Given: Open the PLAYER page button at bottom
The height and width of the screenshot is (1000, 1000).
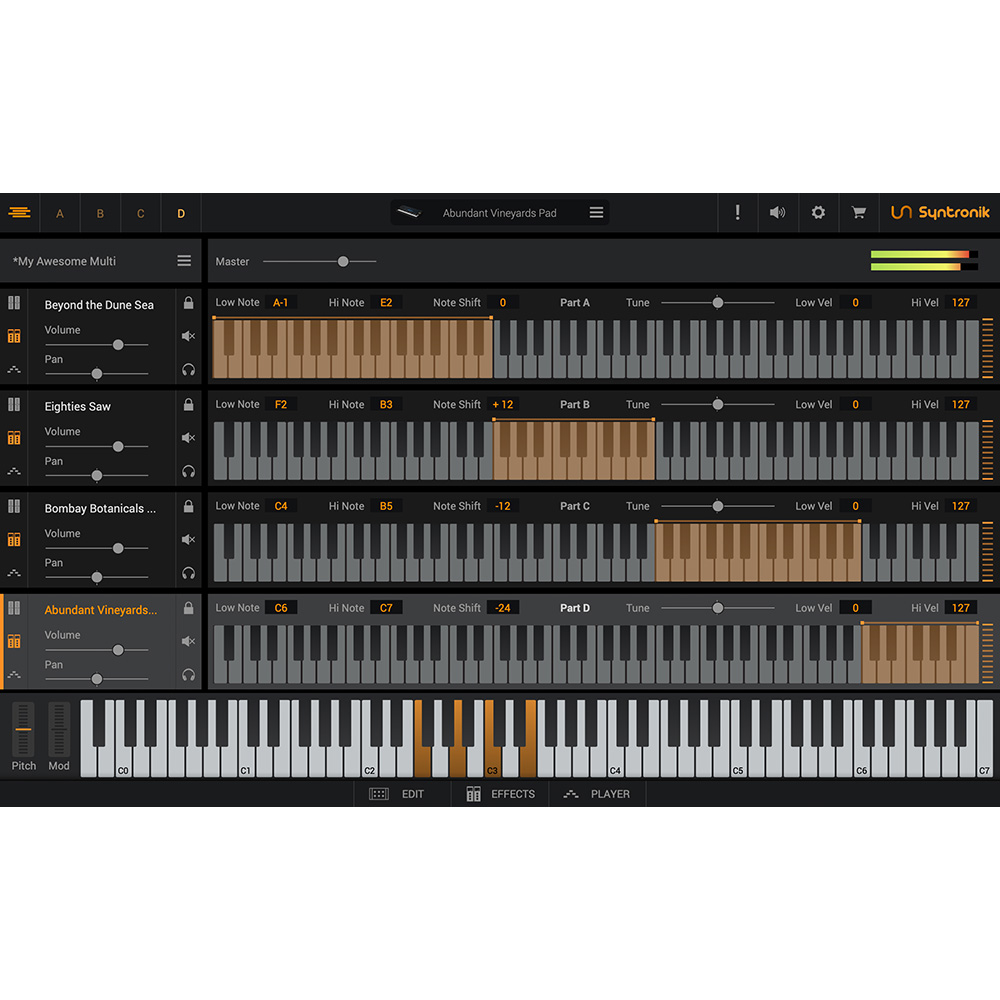Looking at the screenshot, I should [597, 794].
